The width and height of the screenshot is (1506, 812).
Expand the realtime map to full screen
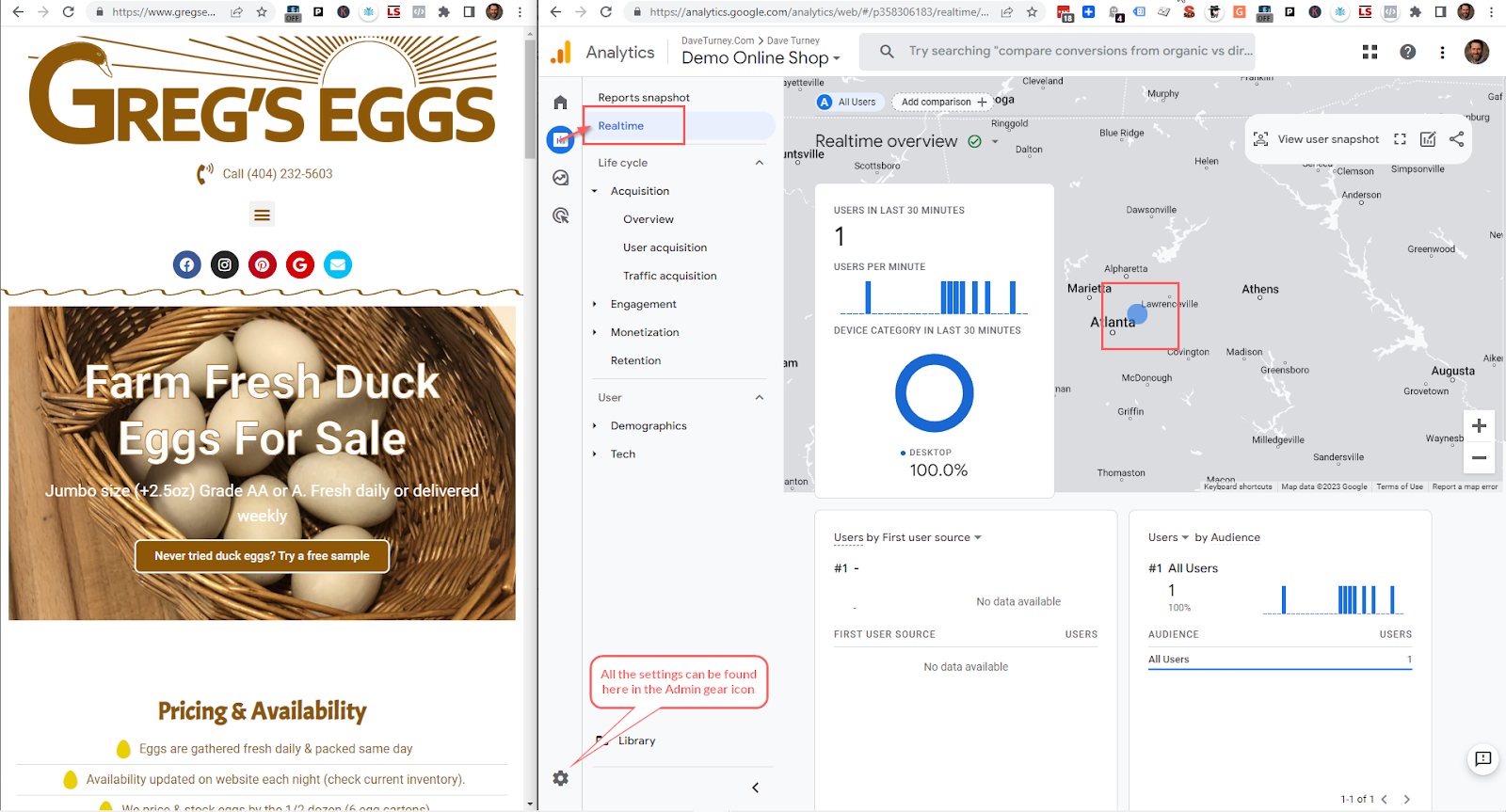[1400, 139]
